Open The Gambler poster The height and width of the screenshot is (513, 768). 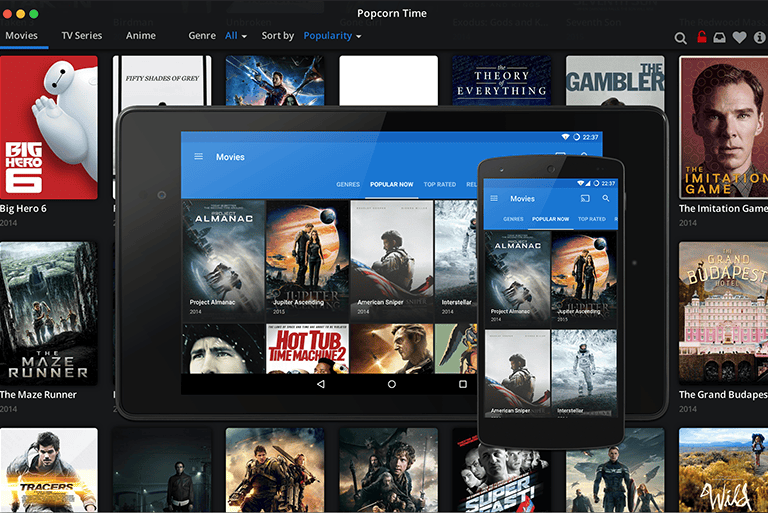(615, 81)
